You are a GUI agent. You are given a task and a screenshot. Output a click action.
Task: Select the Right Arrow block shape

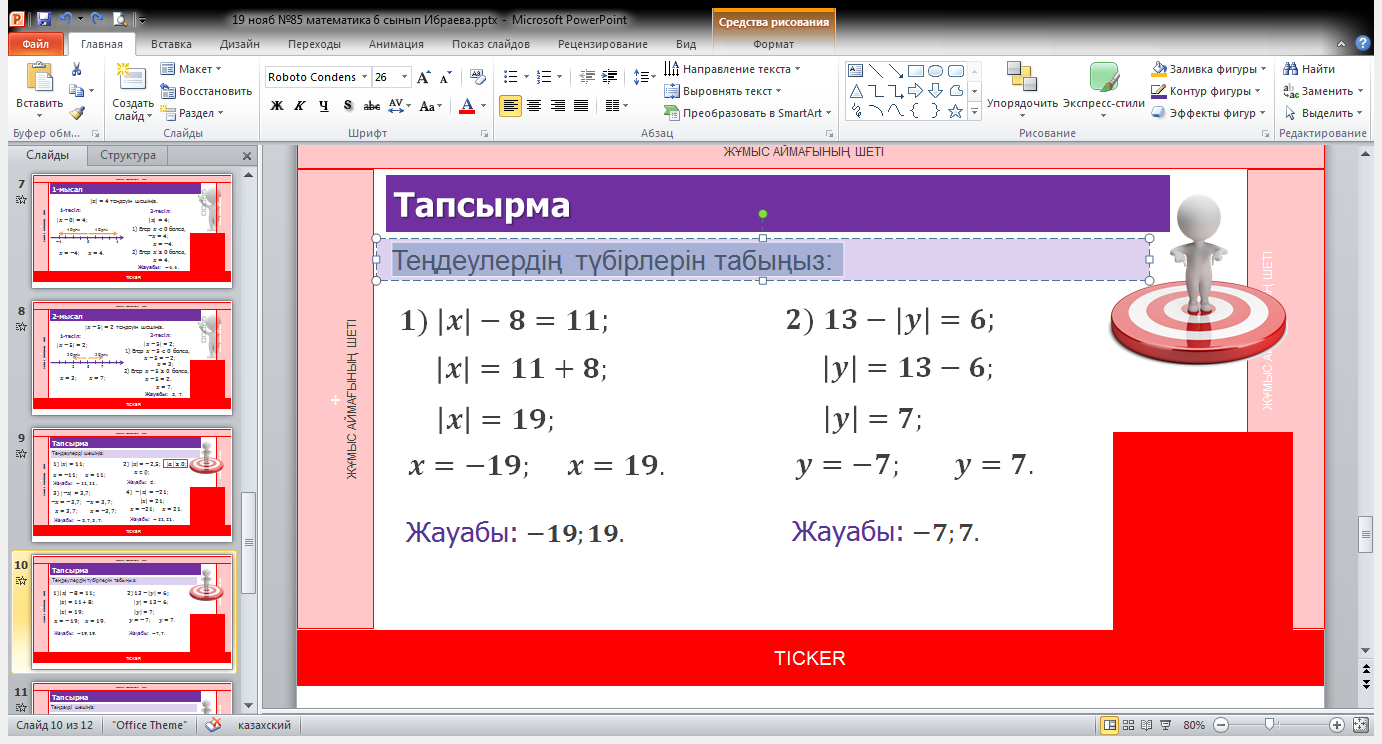click(915, 91)
